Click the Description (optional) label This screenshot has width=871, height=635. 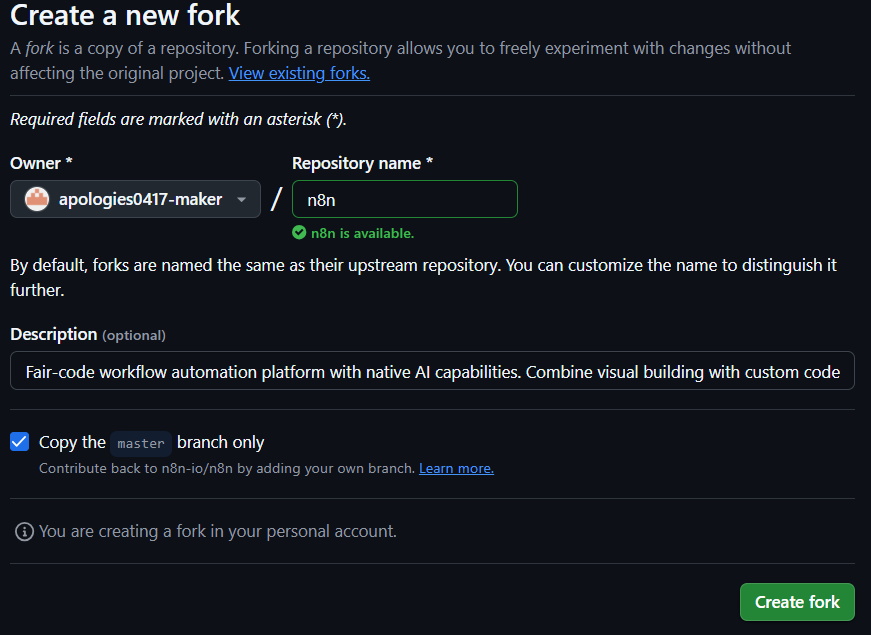[88, 334]
